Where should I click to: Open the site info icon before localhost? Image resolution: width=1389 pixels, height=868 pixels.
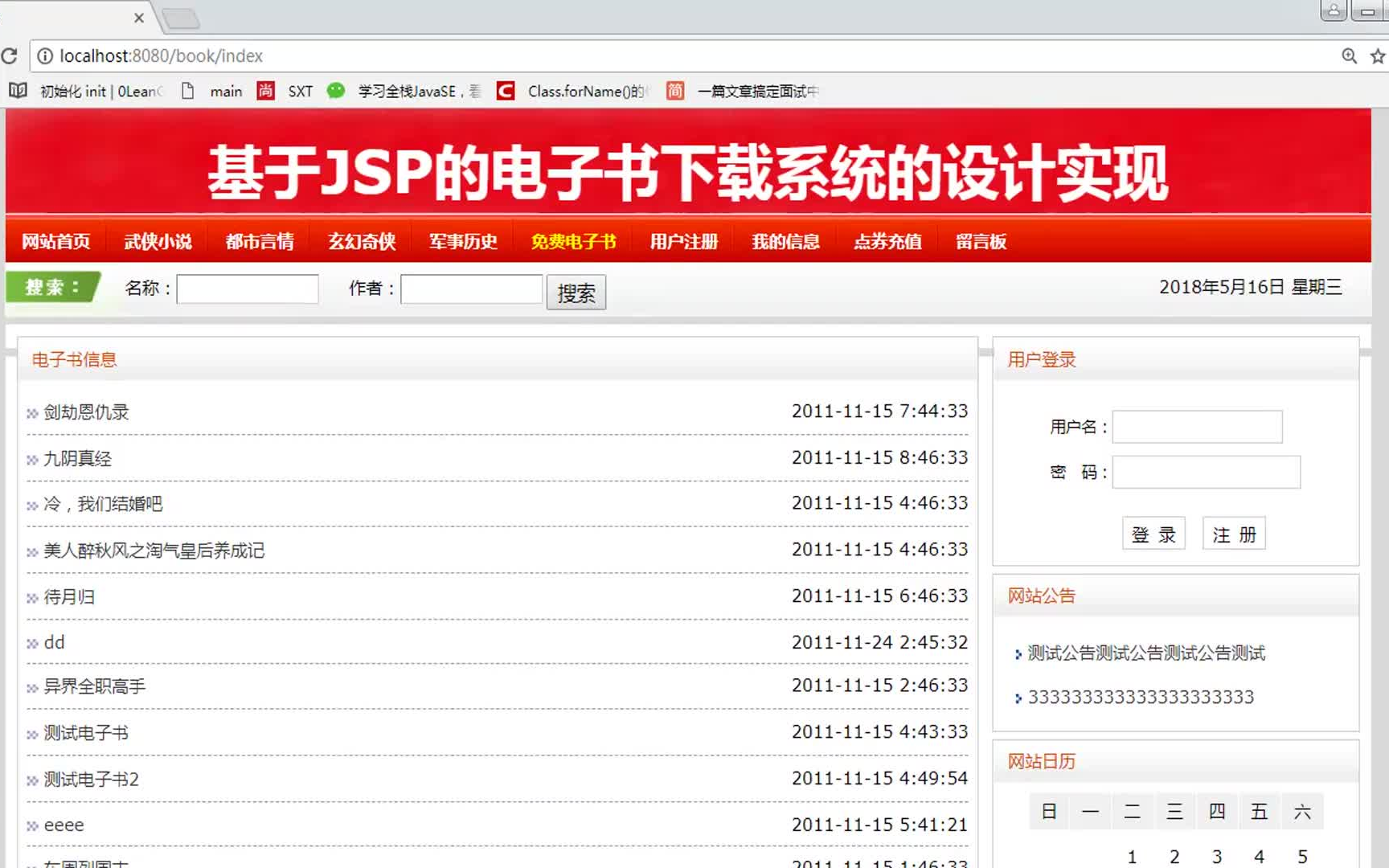[x=45, y=56]
